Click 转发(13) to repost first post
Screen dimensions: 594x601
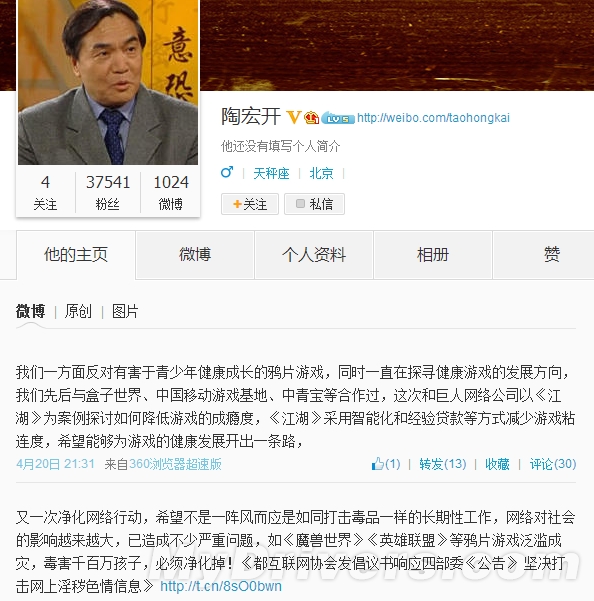tap(443, 464)
